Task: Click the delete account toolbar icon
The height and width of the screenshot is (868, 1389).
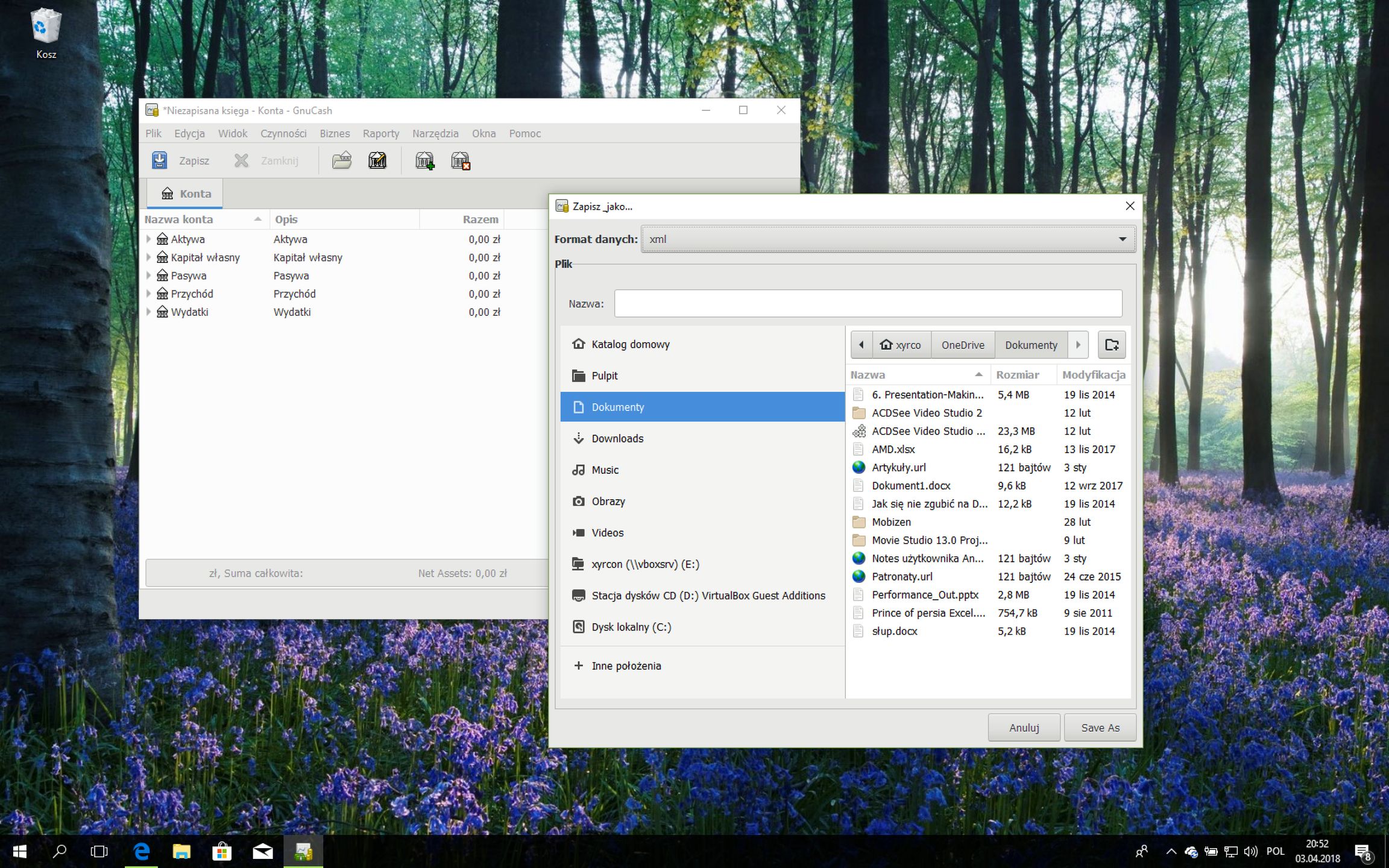Action: pyautogui.click(x=461, y=160)
